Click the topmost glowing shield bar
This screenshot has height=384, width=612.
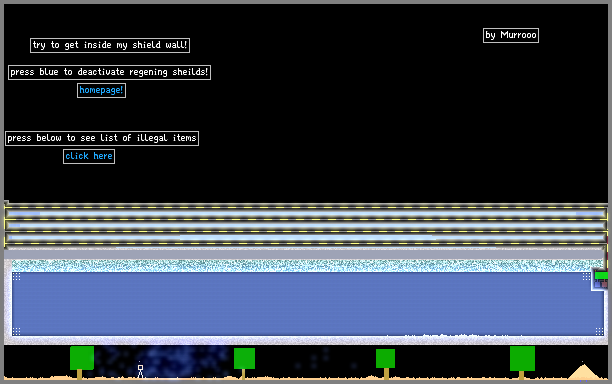pos(306,213)
